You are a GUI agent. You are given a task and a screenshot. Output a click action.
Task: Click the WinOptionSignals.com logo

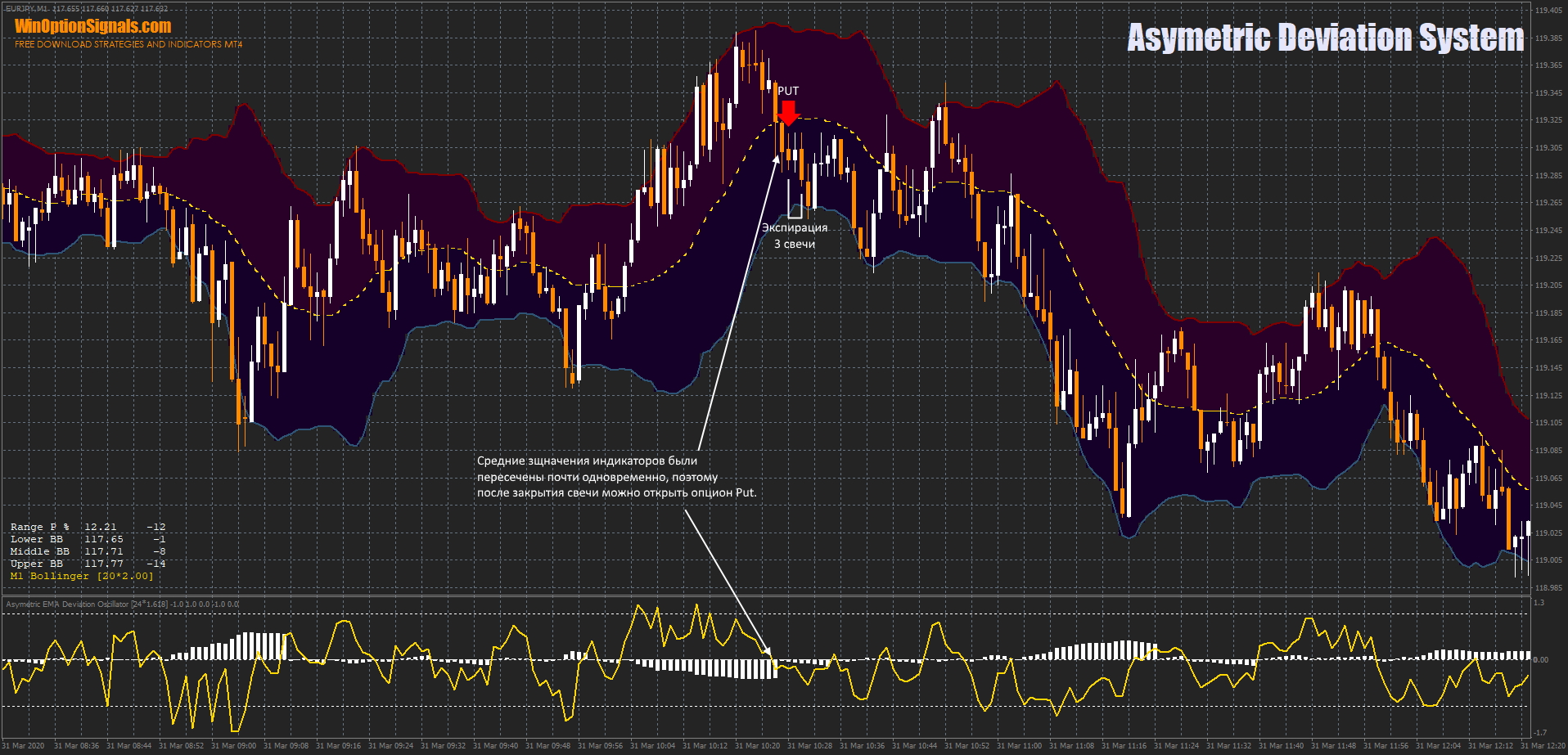tap(92, 26)
